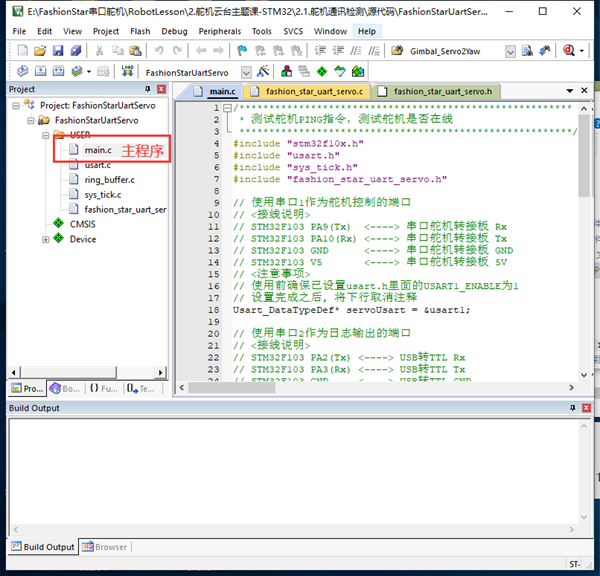Click the Open file folder icon
The image size is (600, 576).
pos(40,51)
